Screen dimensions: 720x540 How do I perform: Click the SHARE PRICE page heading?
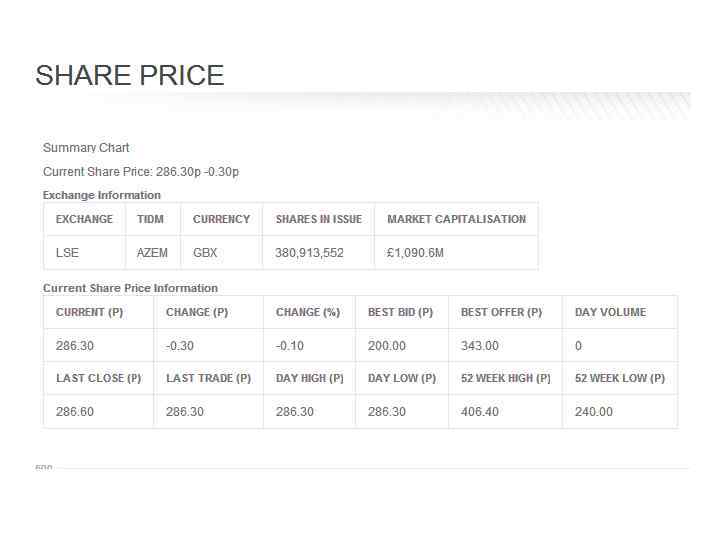point(130,76)
